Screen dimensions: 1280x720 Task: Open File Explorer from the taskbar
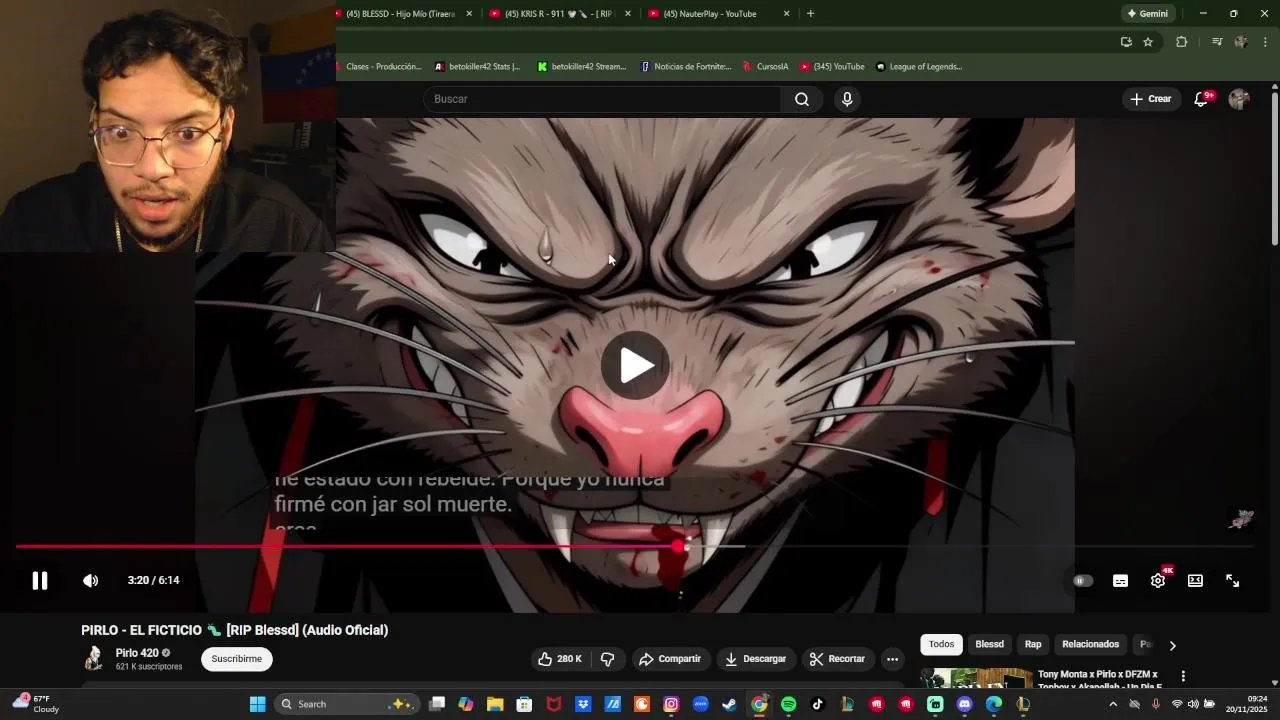click(x=495, y=704)
